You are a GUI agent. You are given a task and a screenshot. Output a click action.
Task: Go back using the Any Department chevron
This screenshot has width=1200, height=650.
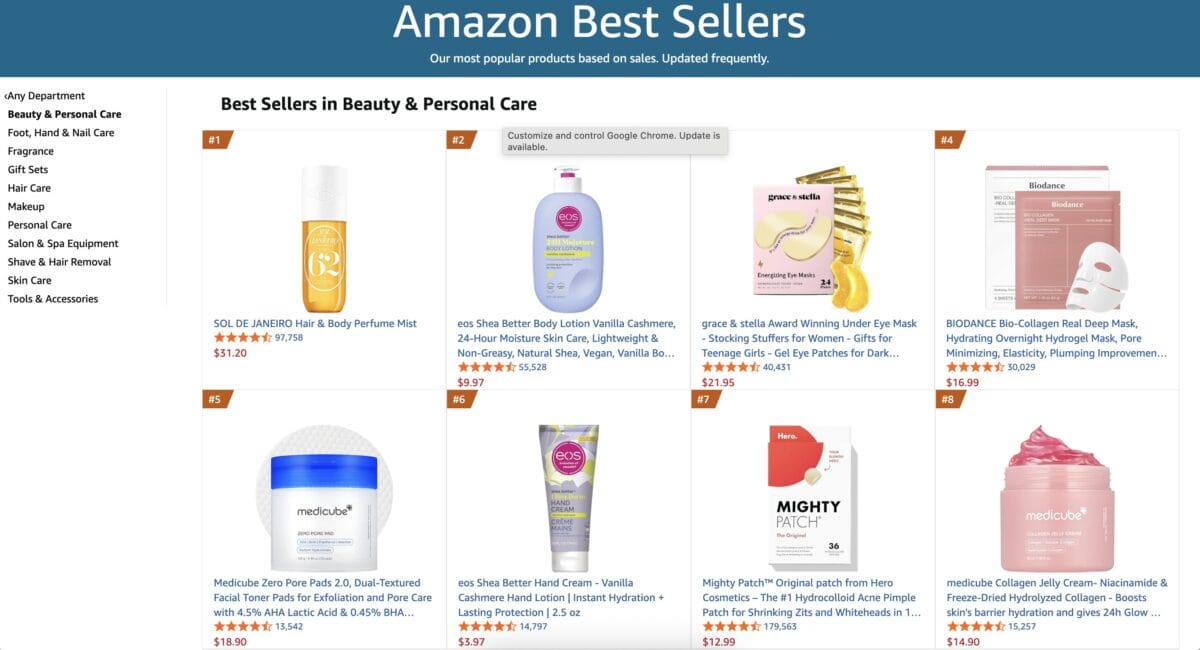coord(44,95)
